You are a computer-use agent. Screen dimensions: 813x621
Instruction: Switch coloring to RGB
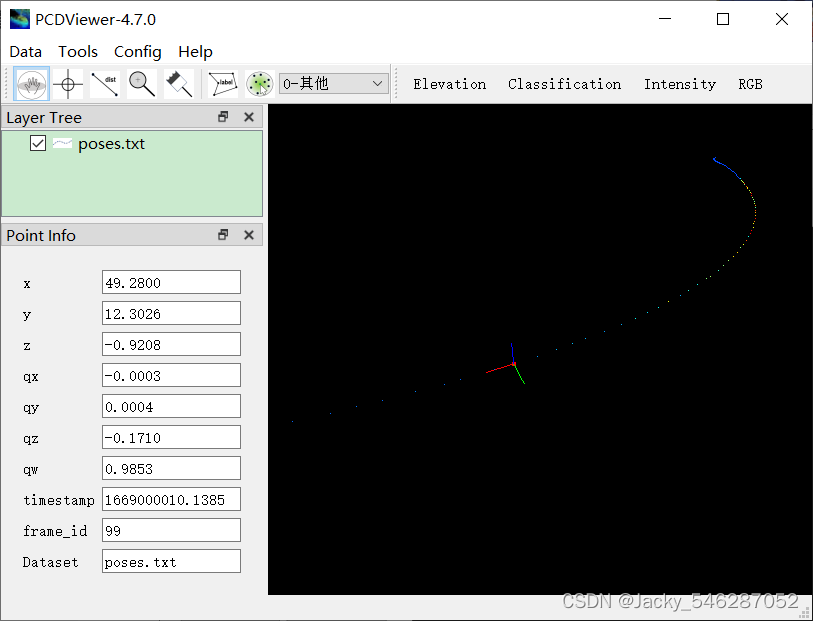pyautogui.click(x=750, y=84)
